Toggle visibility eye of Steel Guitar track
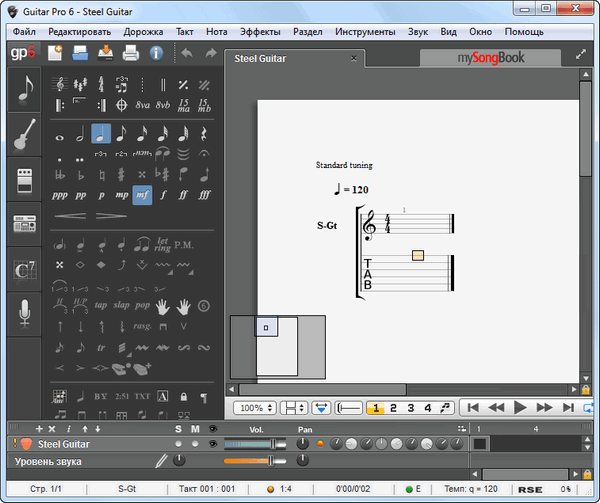Viewport: 600px width, 503px height. click(x=212, y=443)
